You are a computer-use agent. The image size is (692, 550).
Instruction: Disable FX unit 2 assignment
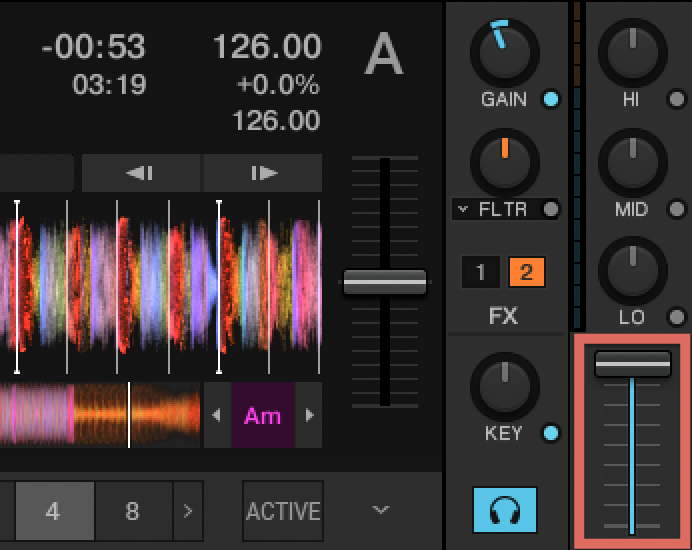[527, 272]
